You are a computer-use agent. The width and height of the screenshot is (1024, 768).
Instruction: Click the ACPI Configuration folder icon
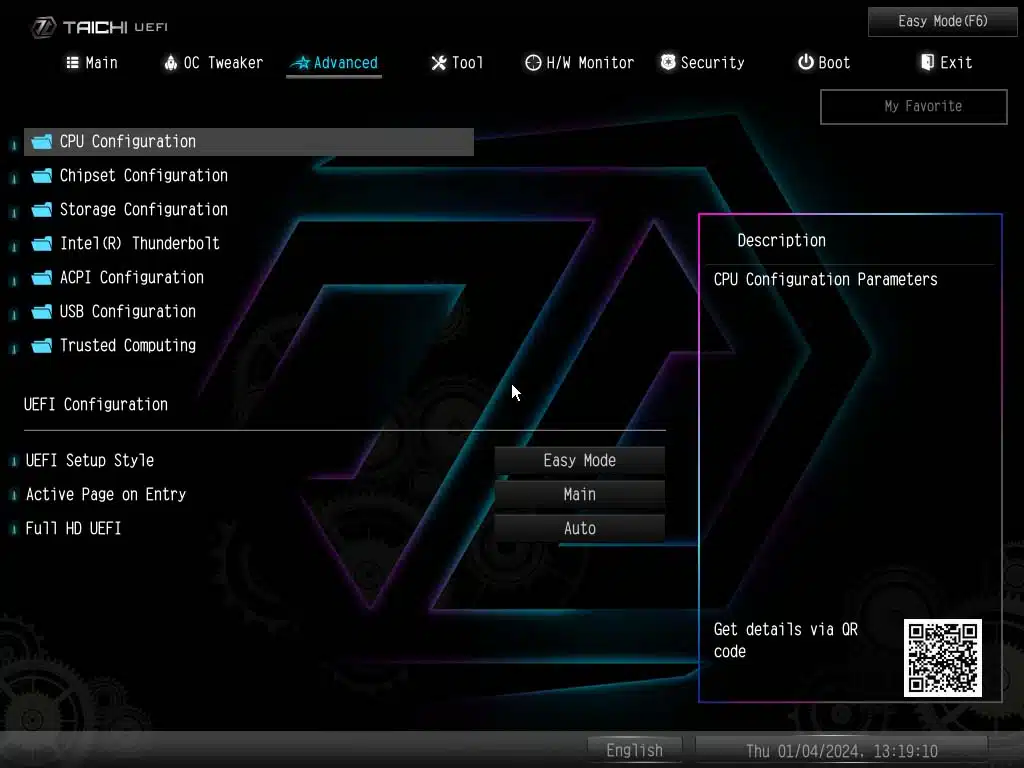(42, 278)
